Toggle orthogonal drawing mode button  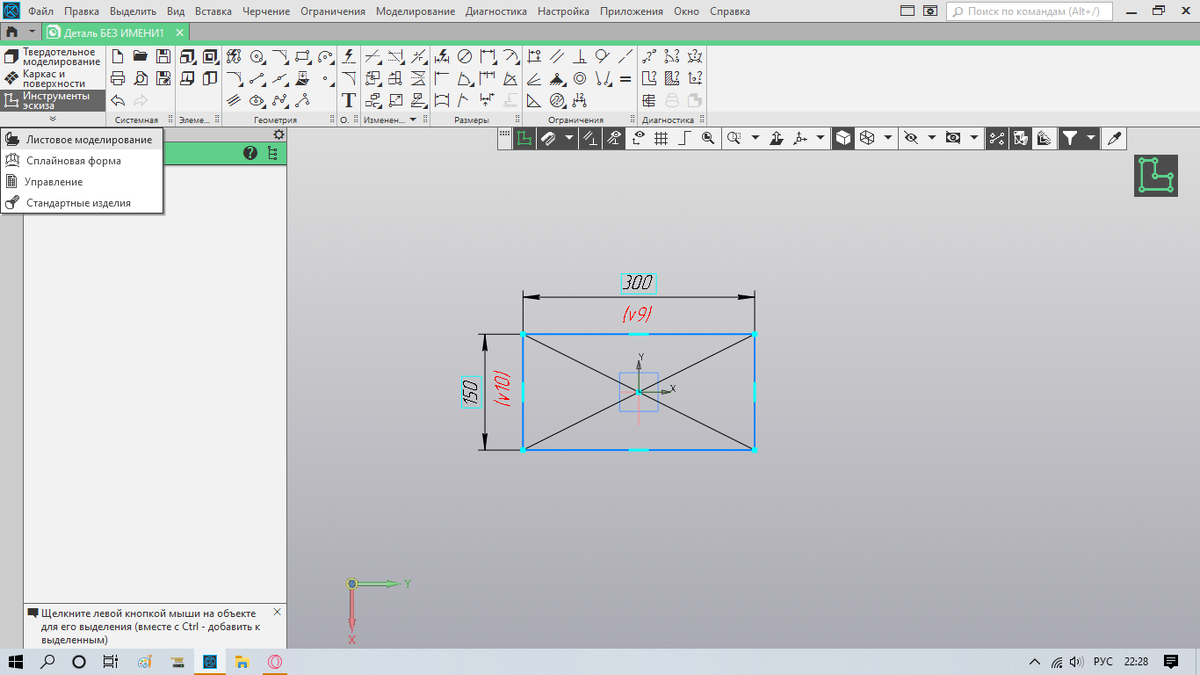(x=685, y=138)
